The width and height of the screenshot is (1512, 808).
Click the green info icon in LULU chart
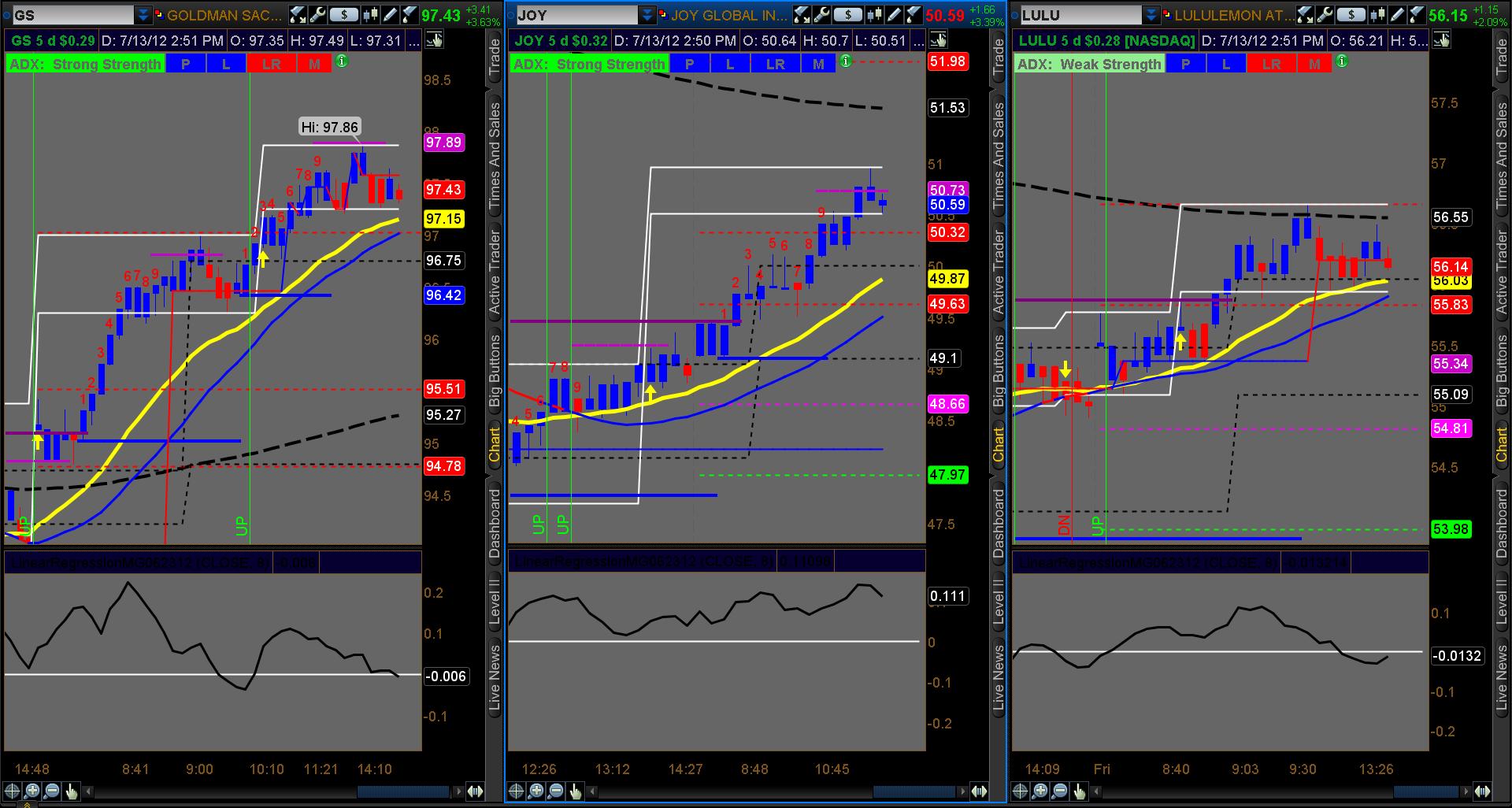(x=1342, y=61)
